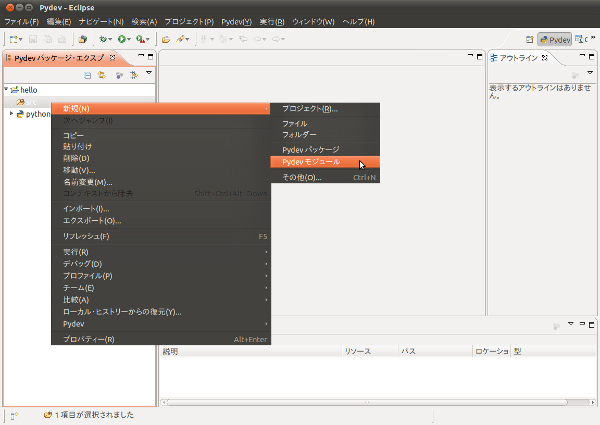Click the grayed icon in the Outline toolbar
Image resolution: width=600 pixels, height=425 pixels.
pyautogui.click(x=575, y=75)
